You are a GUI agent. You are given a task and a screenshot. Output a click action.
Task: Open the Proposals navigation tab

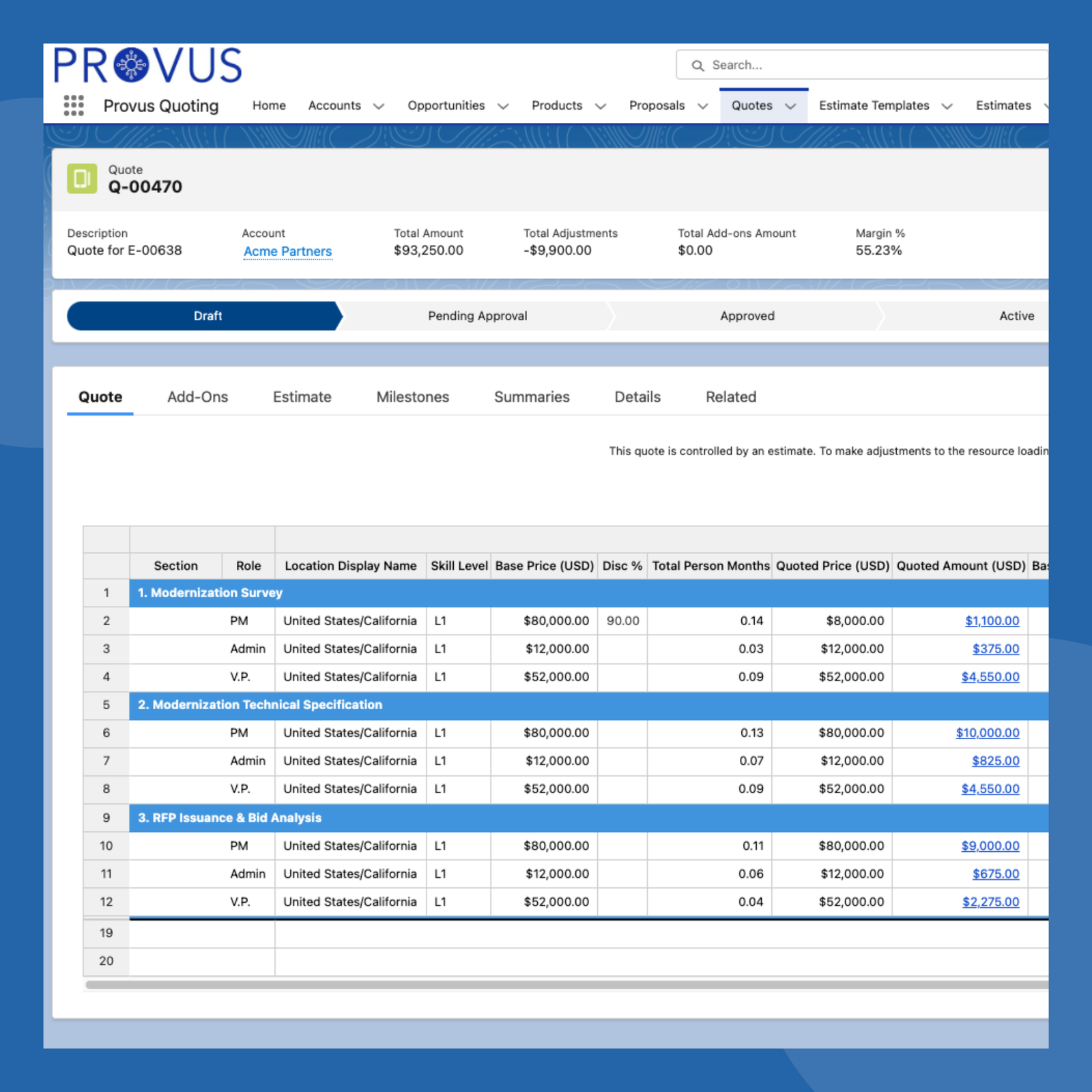pyautogui.click(x=657, y=106)
